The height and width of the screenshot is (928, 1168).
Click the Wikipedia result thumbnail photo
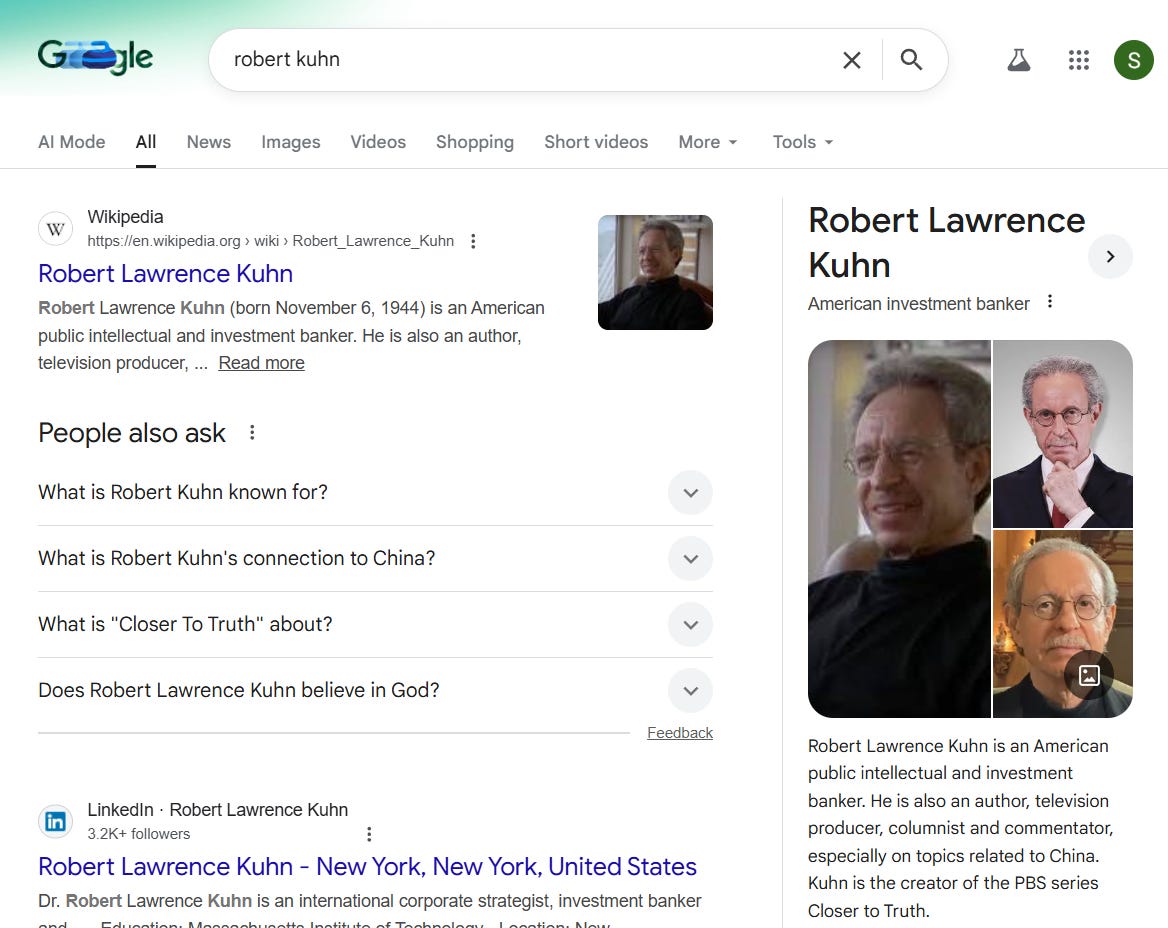pyautogui.click(x=655, y=273)
